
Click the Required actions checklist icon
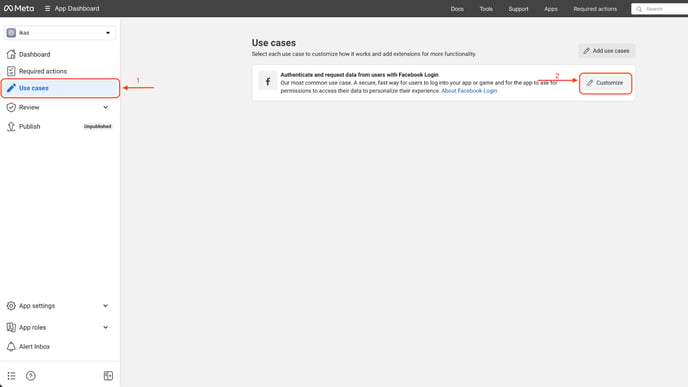click(x=11, y=71)
